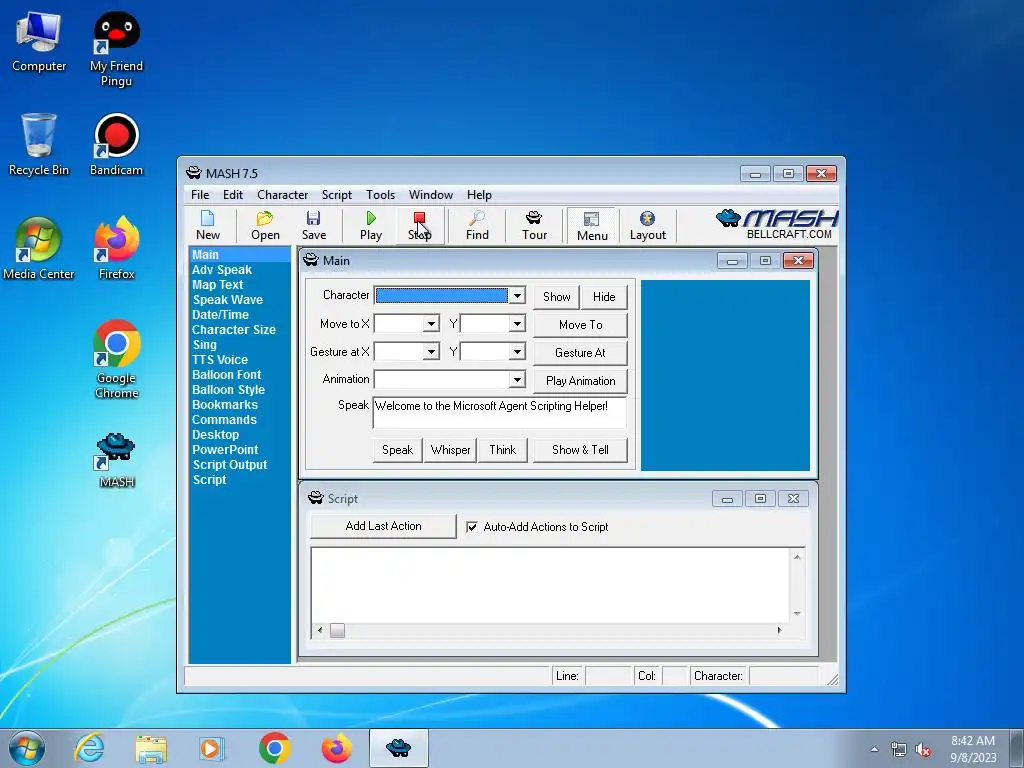The width and height of the screenshot is (1024, 768).
Task: Click the Layout toolbar icon
Action: click(x=647, y=226)
